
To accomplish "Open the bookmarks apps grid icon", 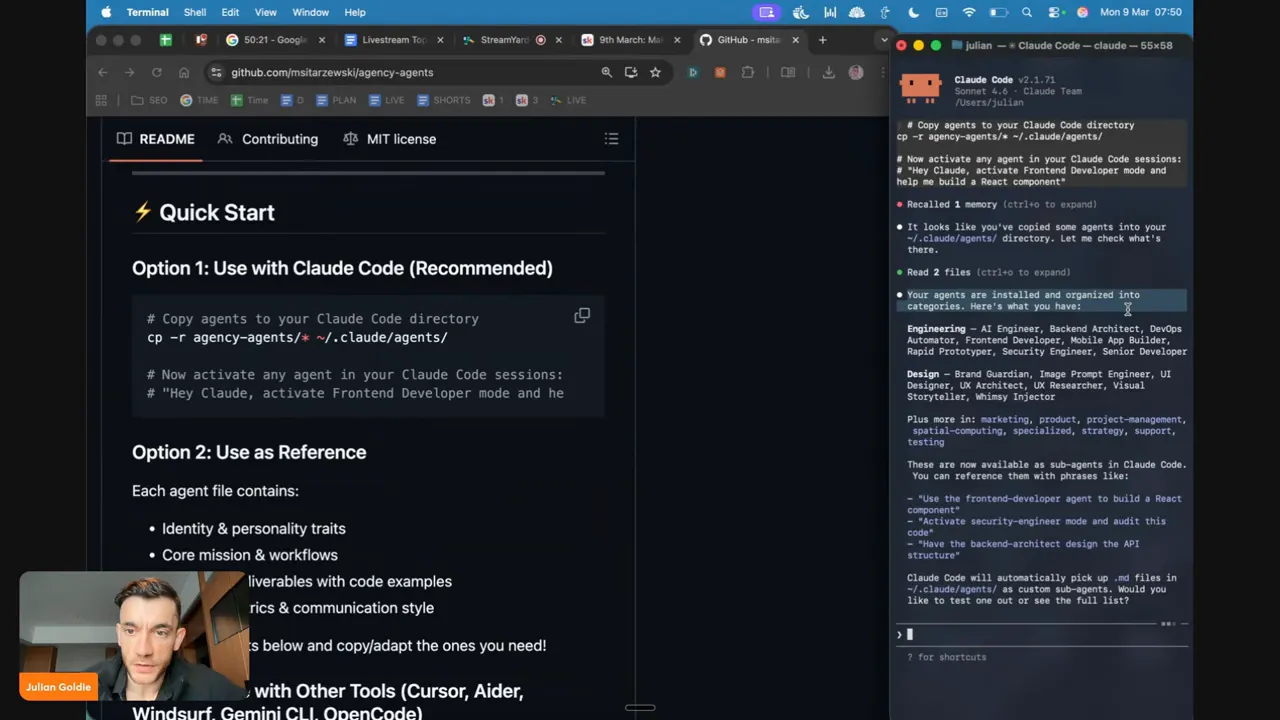I will pyautogui.click(x=101, y=100).
